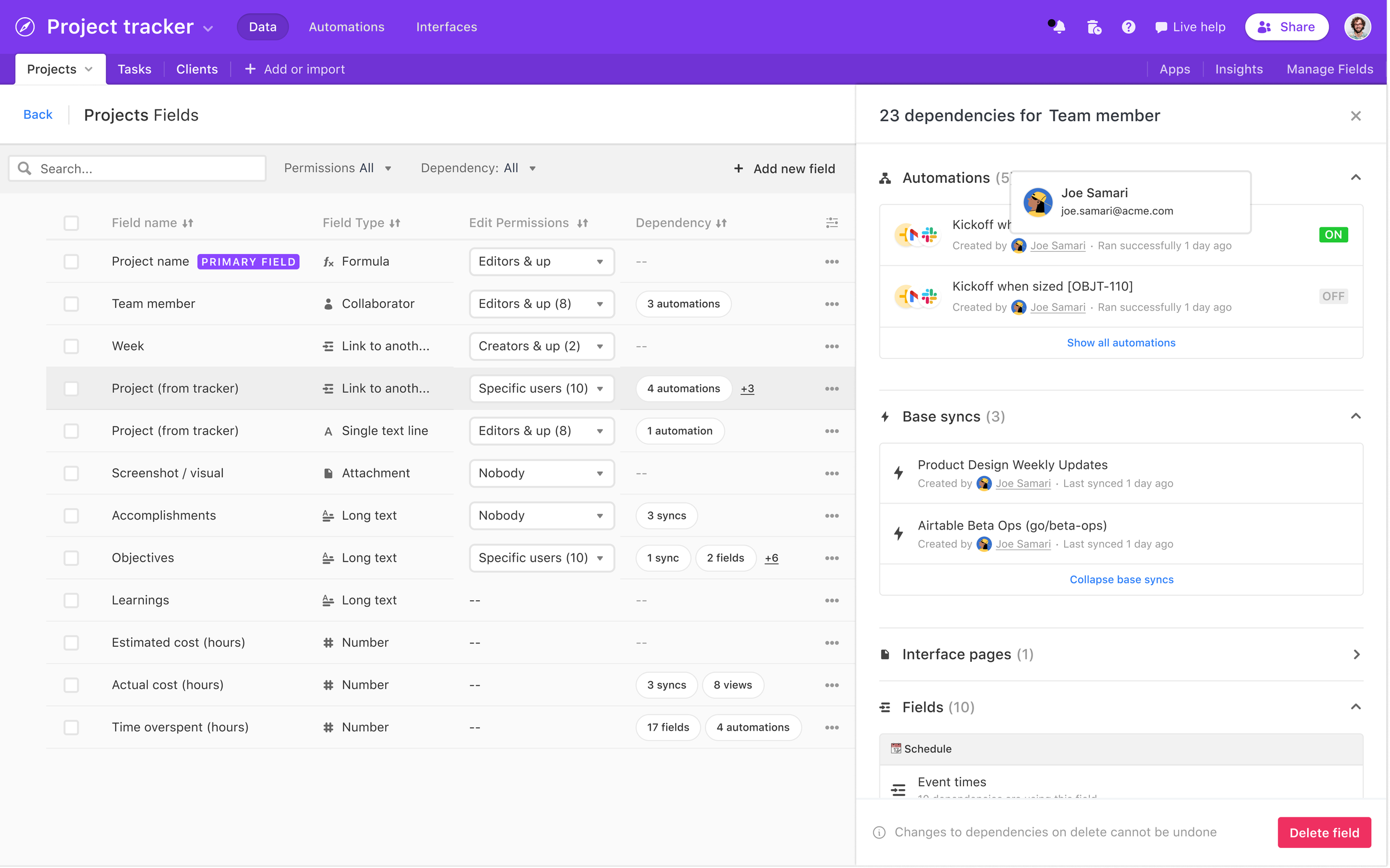Expand the Interface pages section
The width and height of the screenshot is (1390, 868).
(x=1356, y=654)
